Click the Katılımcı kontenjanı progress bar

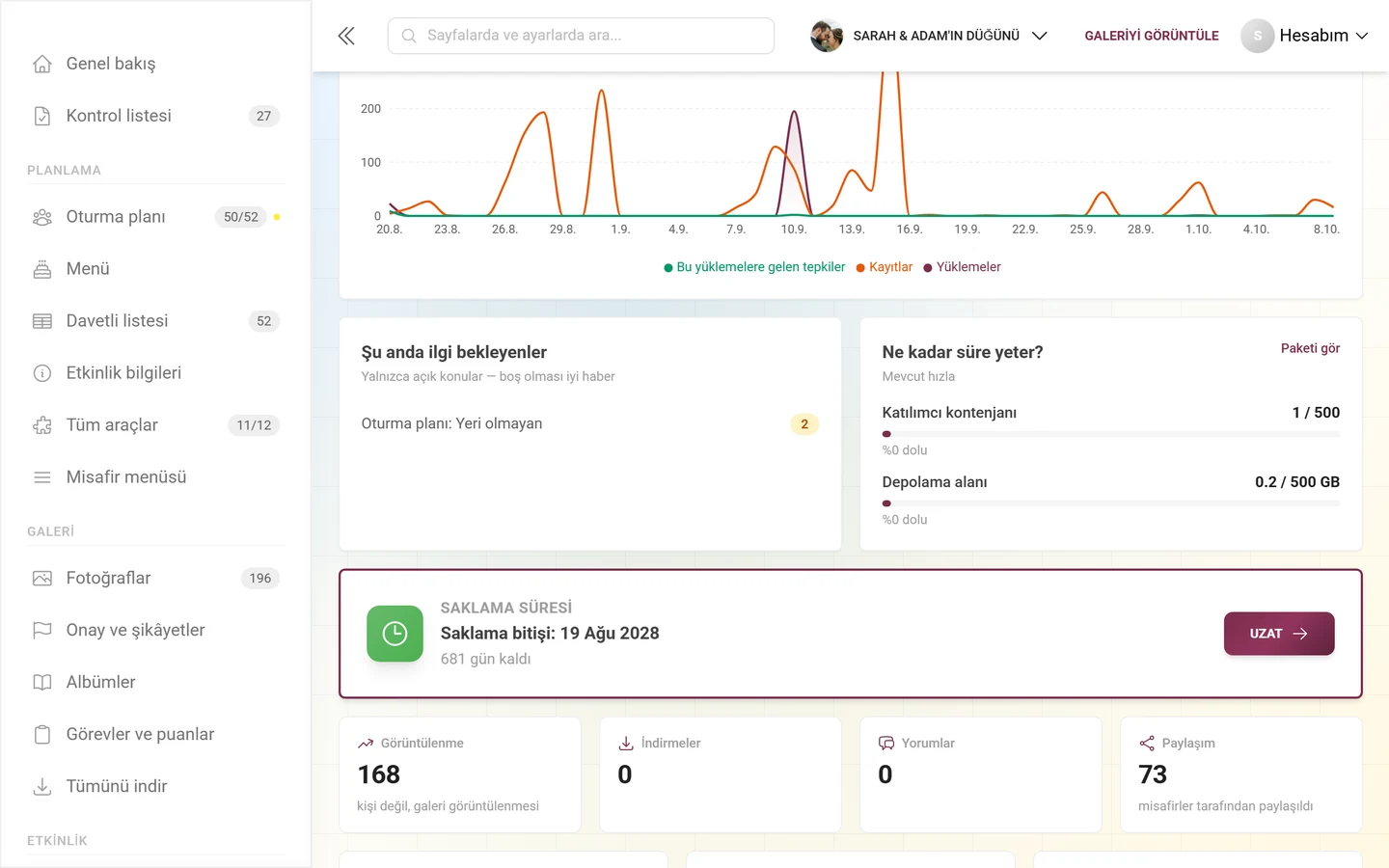(1110, 434)
